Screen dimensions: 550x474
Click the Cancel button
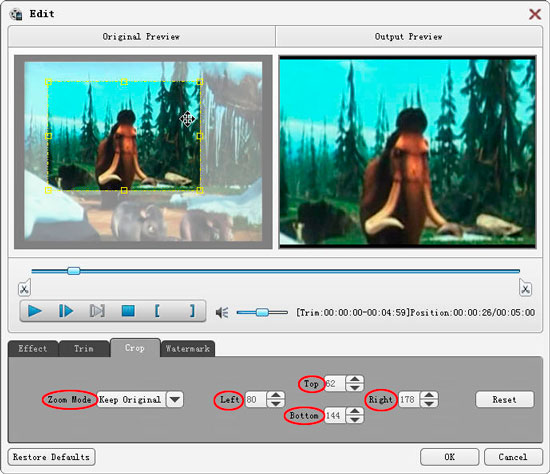click(513, 457)
